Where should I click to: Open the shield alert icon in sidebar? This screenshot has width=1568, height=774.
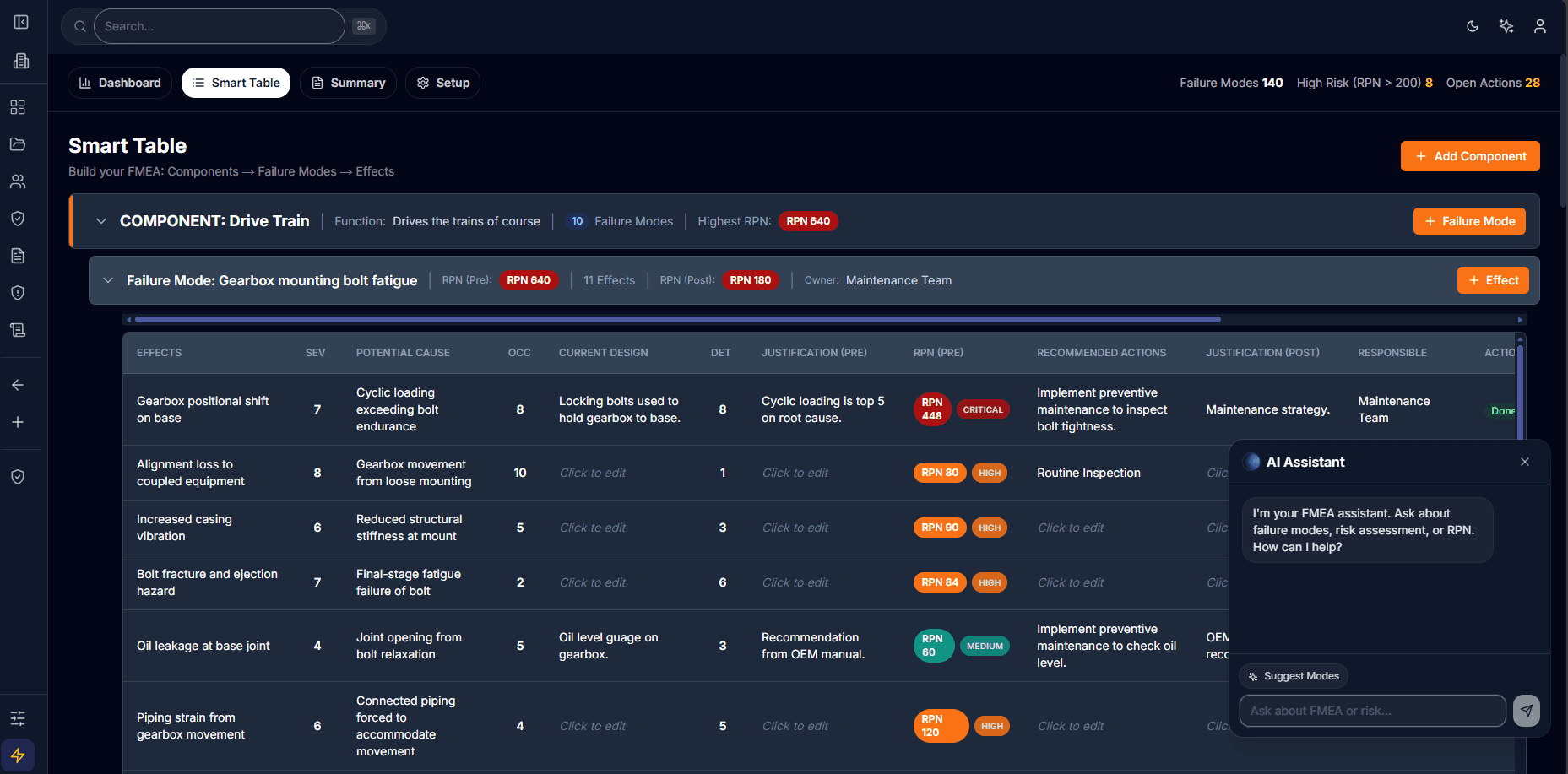18,293
